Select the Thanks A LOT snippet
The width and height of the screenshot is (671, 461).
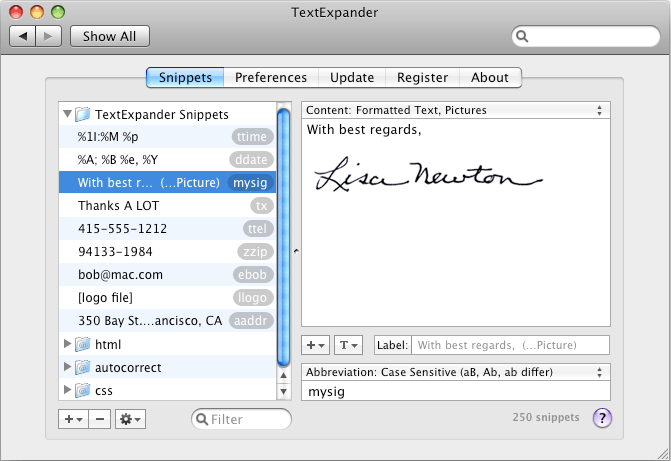(x=167, y=205)
